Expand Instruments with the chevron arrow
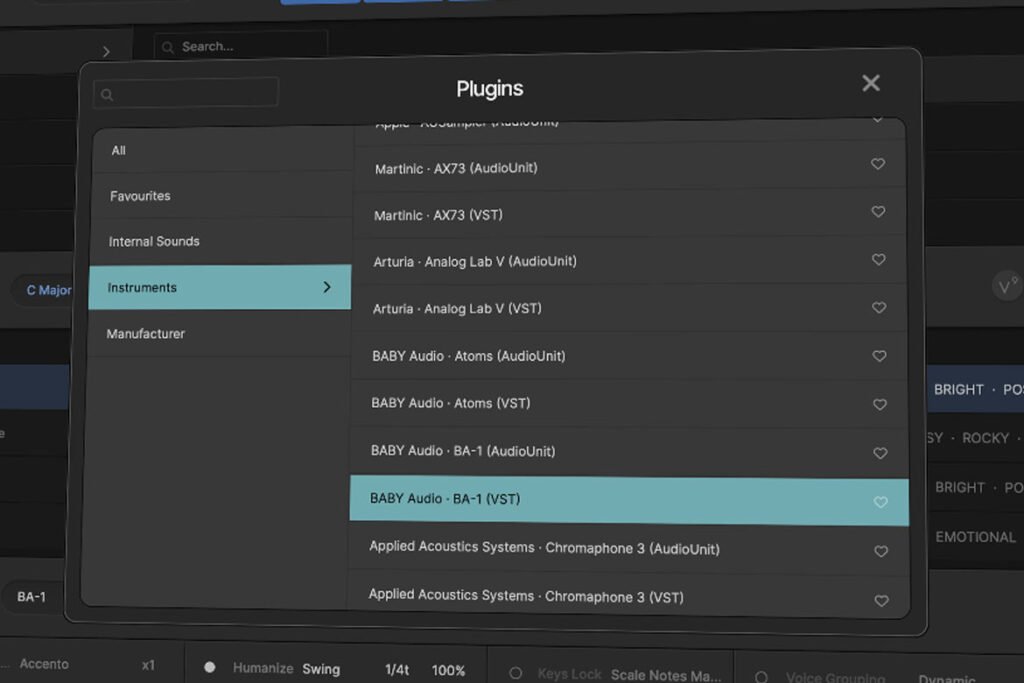Screen dimensions: 1024x683 [327, 287]
